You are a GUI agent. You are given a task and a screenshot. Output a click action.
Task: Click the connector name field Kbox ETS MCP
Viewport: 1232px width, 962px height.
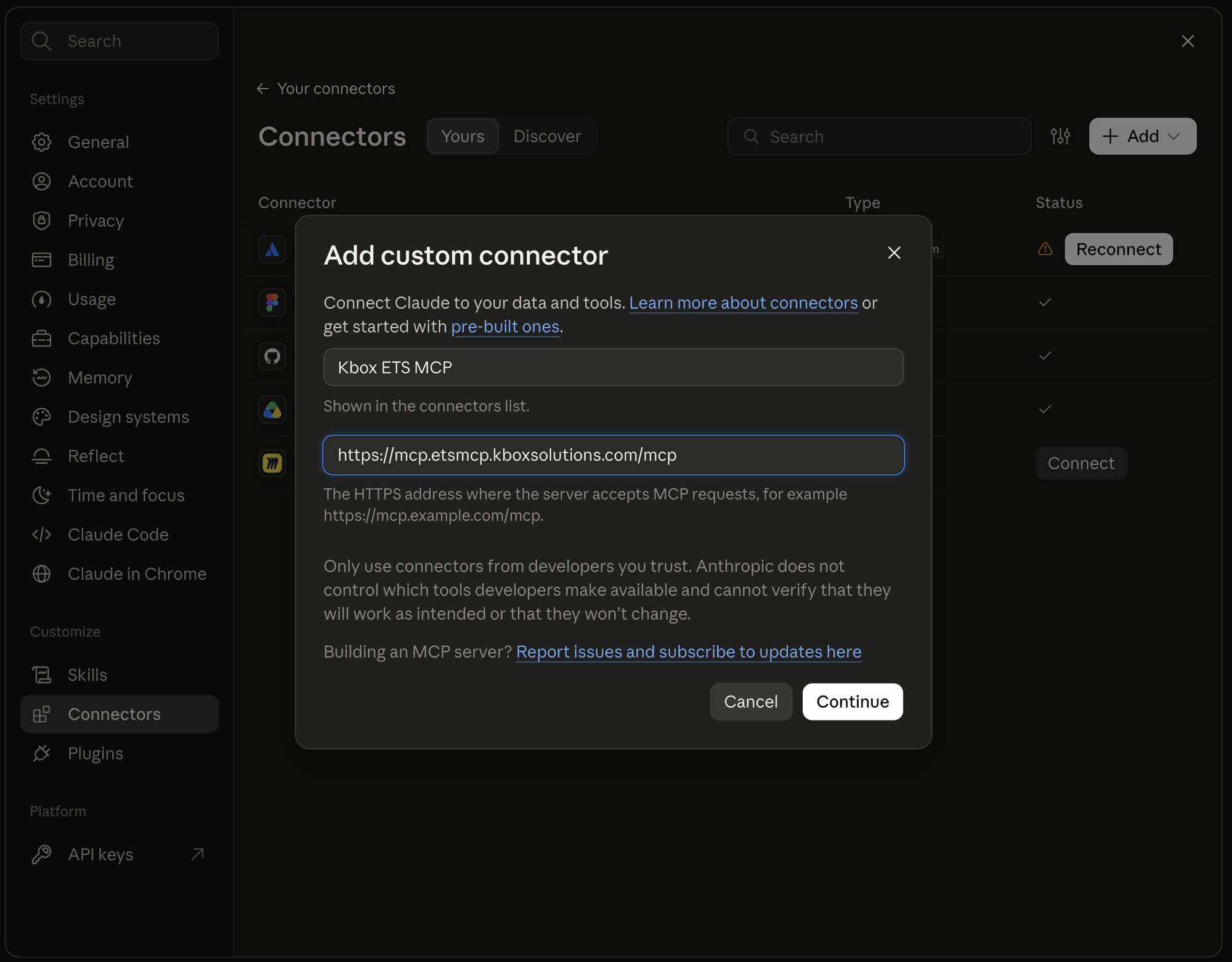pyautogui.click(x=614, y=368)
